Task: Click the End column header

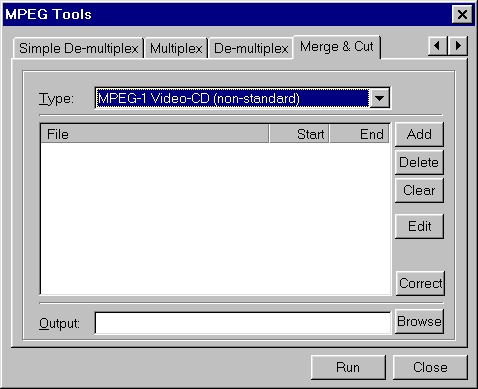Action: coord(359,134)
